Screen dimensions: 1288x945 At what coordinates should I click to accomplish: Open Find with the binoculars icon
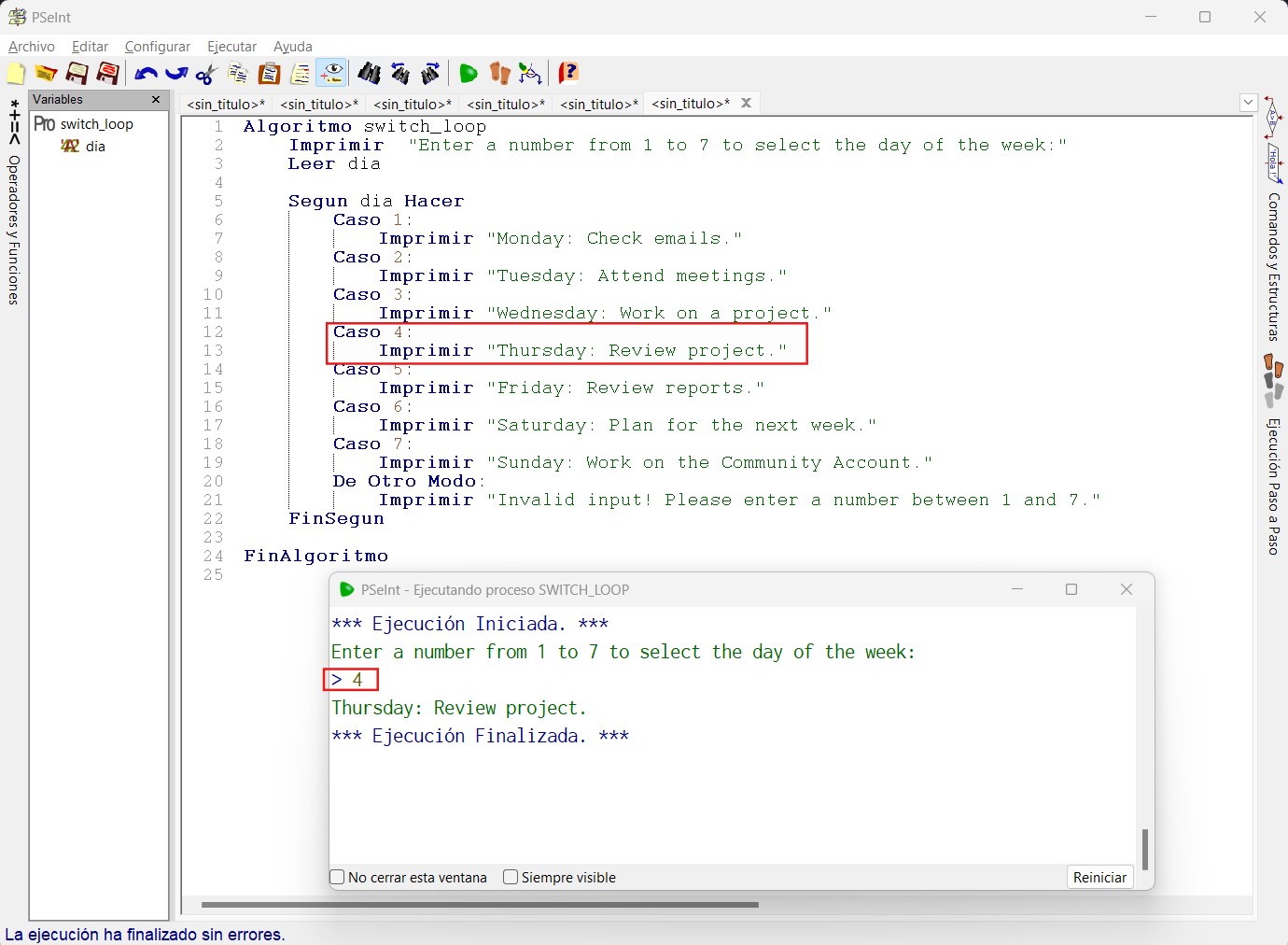click(370, 73)
